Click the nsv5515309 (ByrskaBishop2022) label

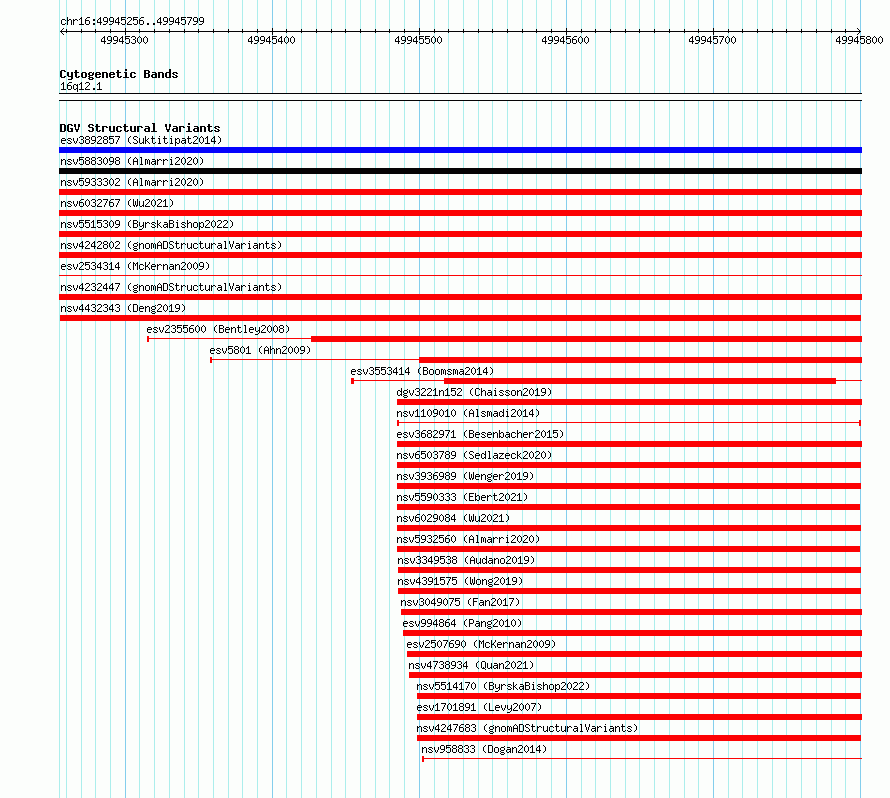(147, 224)
